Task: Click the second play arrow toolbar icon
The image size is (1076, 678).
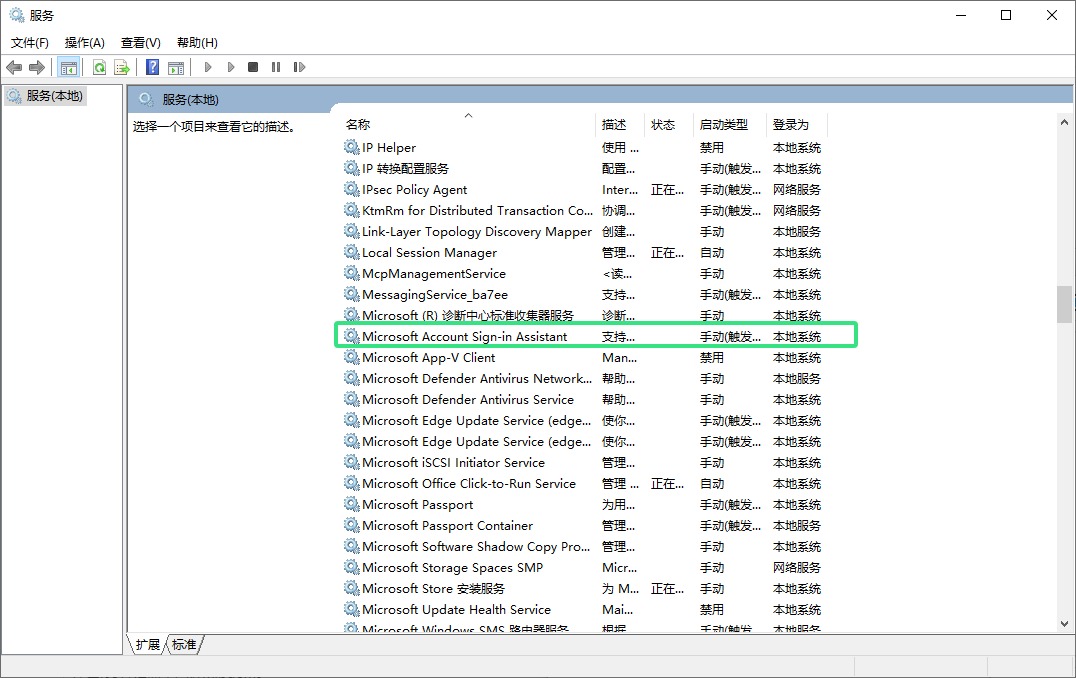Action: [231, 67]
